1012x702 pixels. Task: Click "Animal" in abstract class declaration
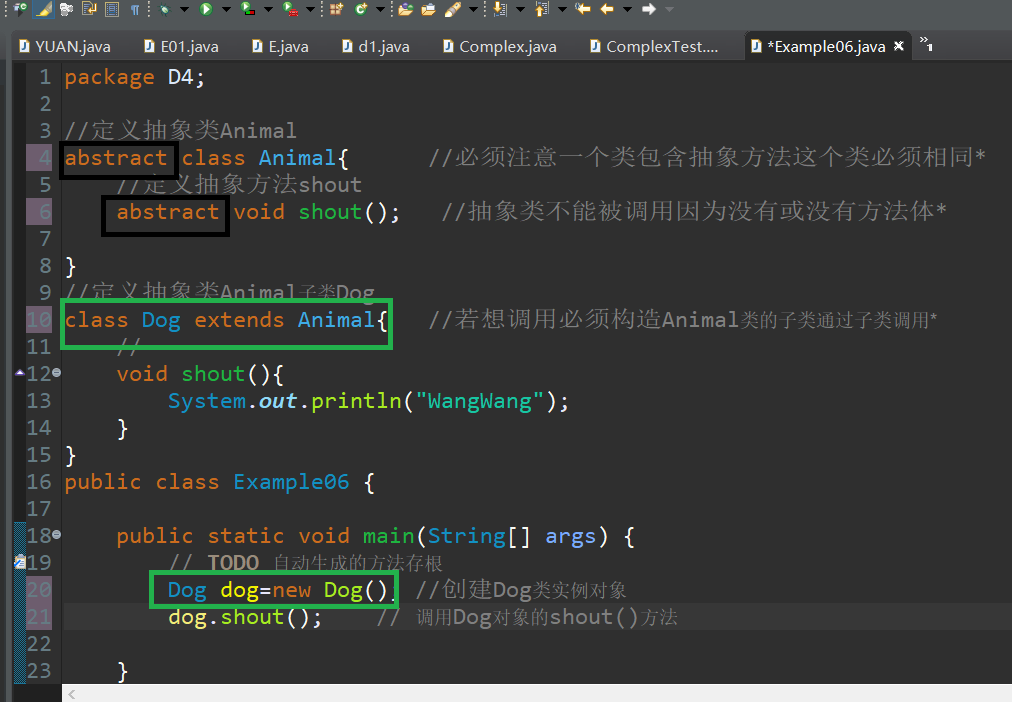(x=298, y=158)
